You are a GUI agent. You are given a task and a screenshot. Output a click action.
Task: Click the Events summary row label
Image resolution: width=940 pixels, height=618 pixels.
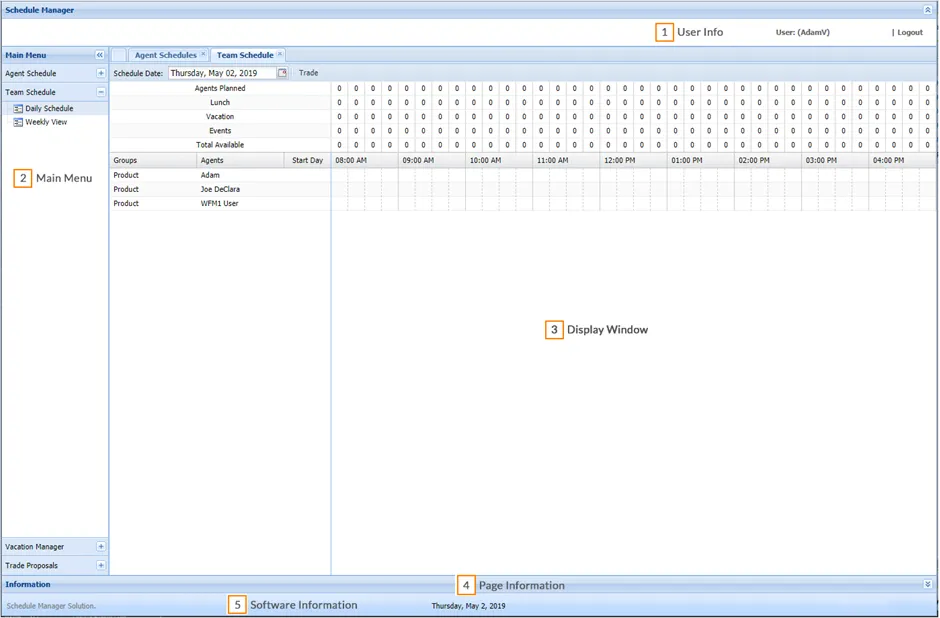coord(220,131)
